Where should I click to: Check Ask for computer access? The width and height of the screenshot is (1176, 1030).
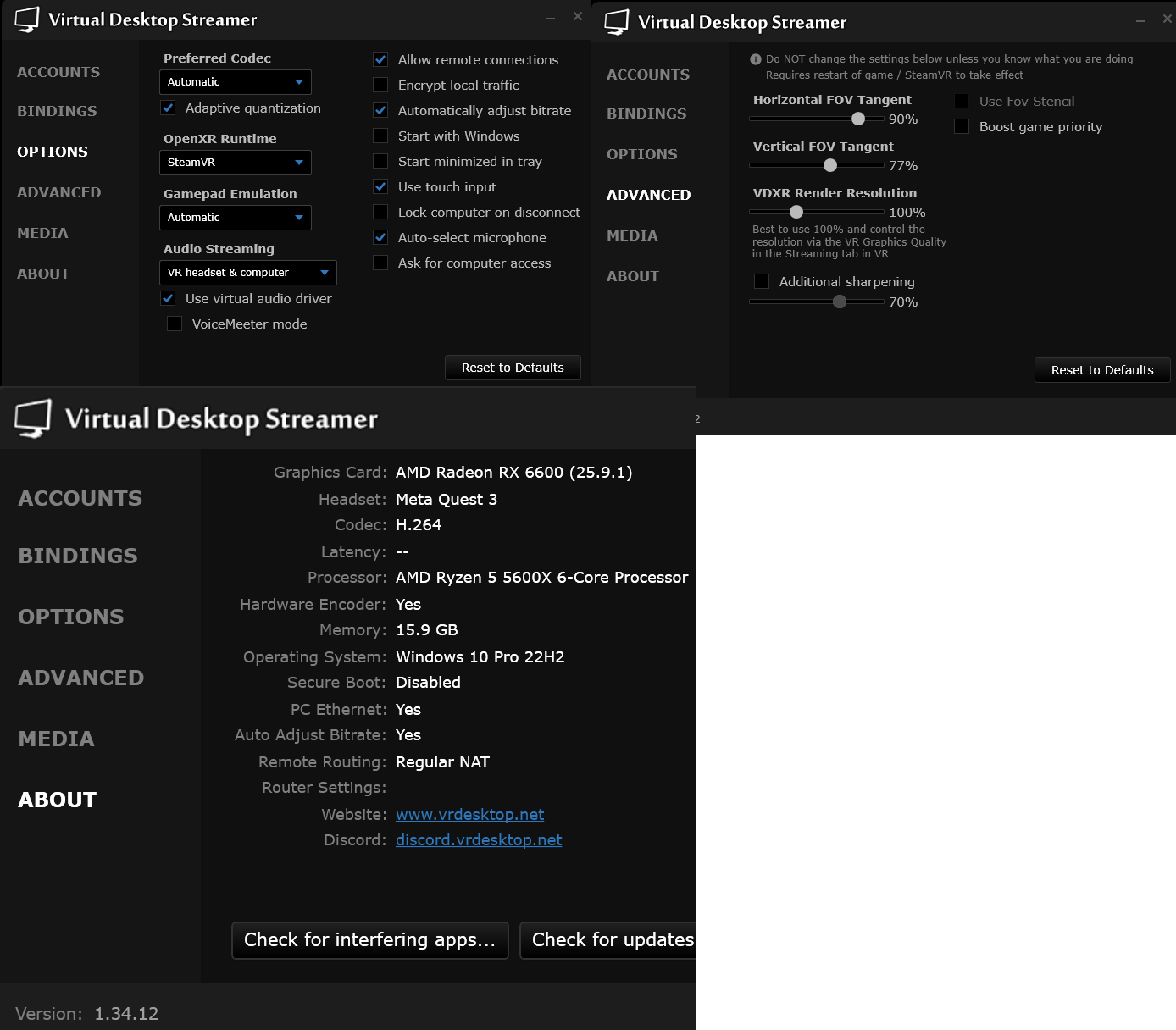coord(380,263)
